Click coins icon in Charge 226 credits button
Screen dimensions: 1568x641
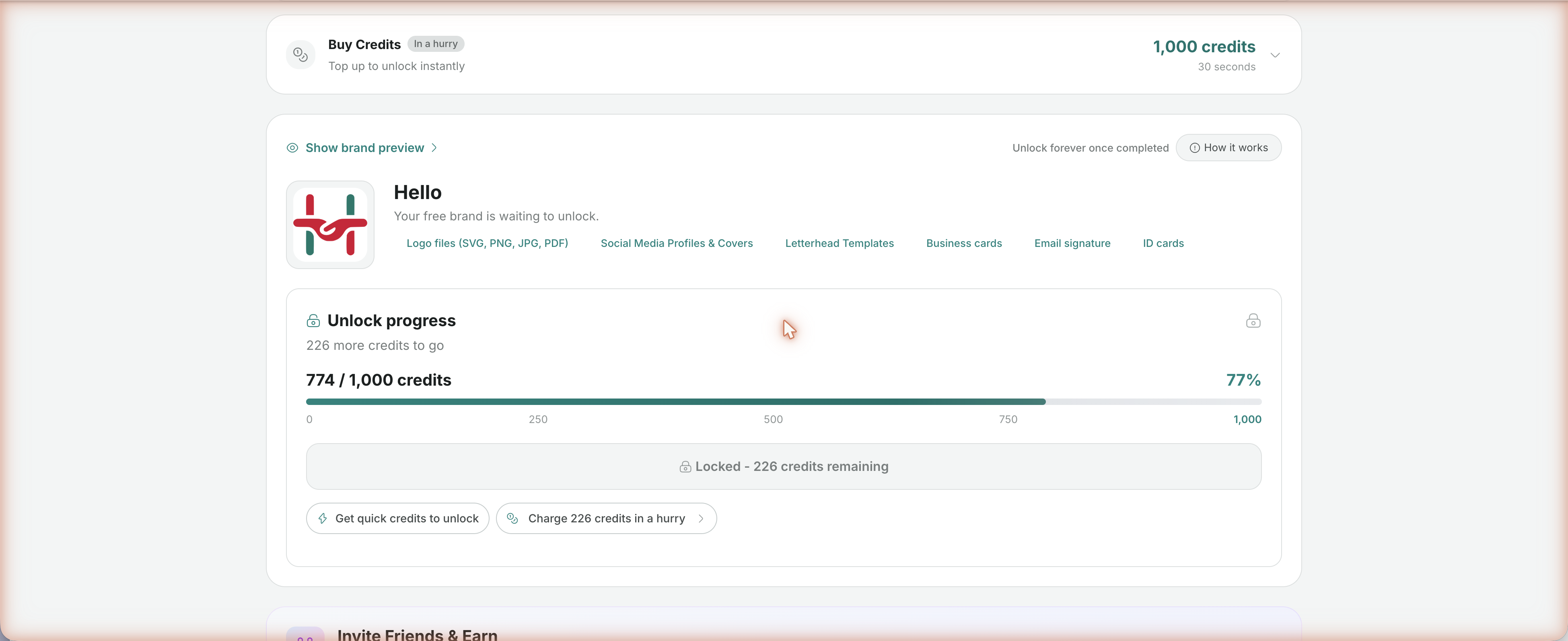(x=512, y=519)
